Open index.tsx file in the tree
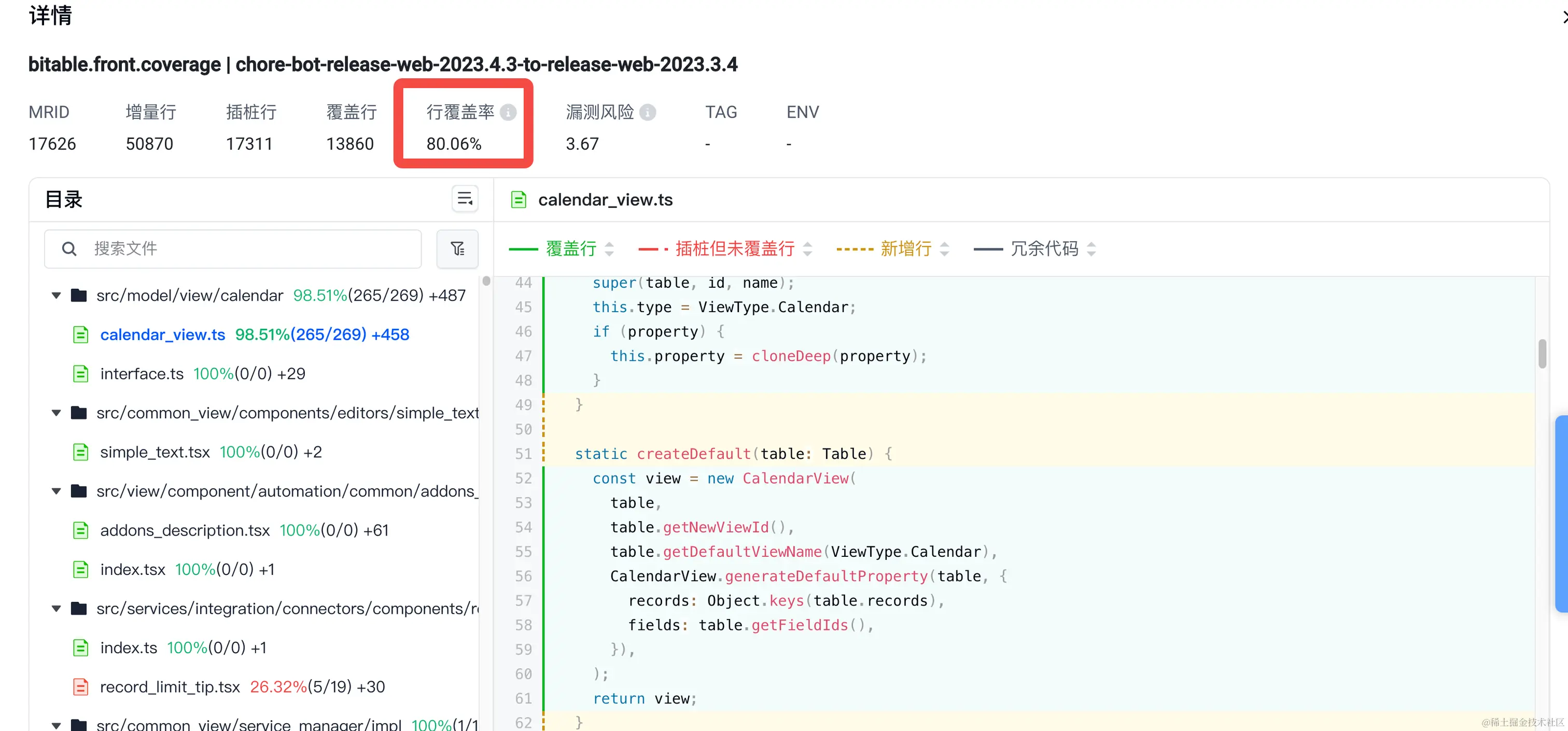This screenshot has height=731, width=1568. 133,570
